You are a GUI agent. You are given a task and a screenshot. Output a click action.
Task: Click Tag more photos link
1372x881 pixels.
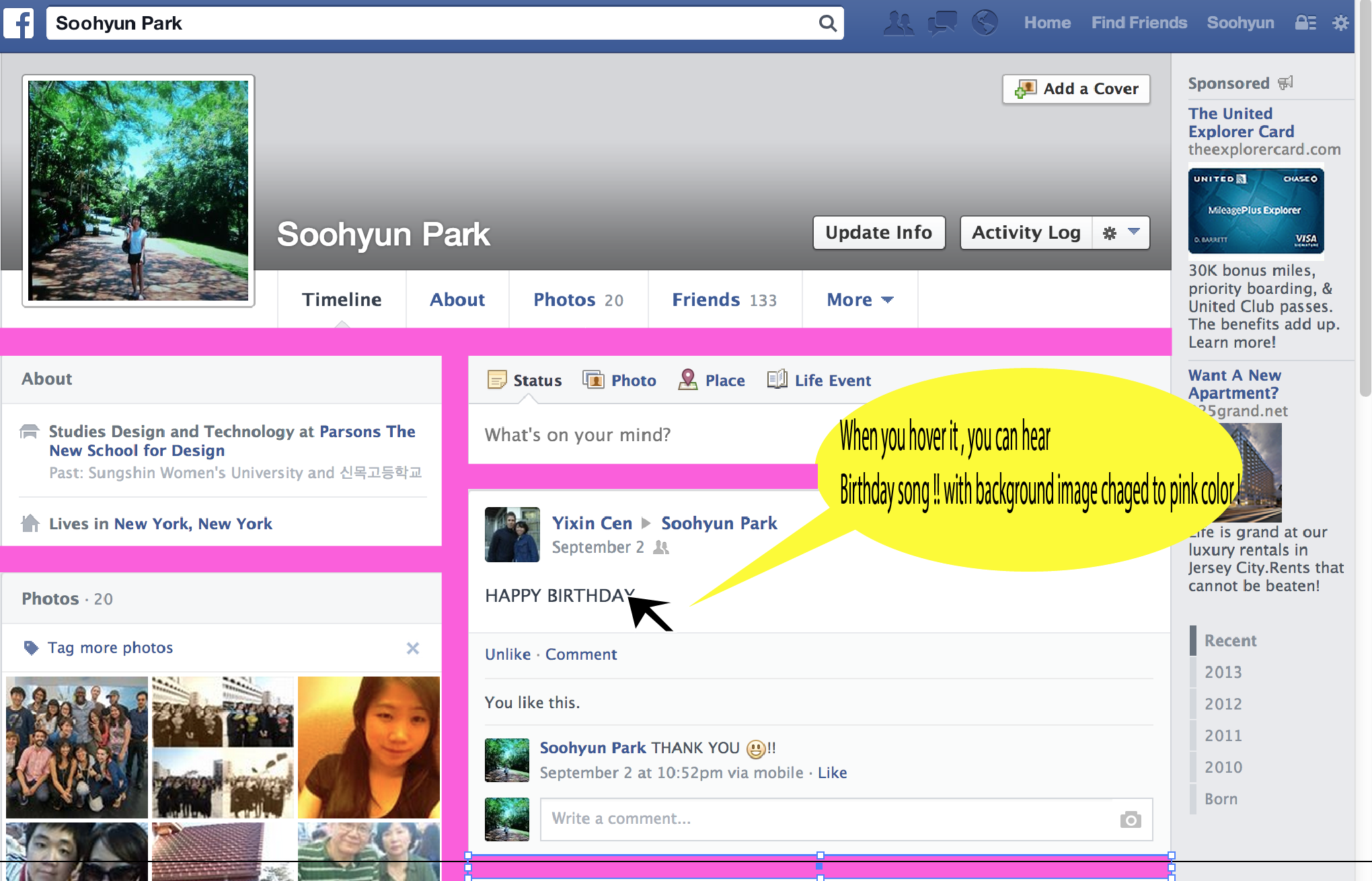pyautogui.click(x=110, y=648)
